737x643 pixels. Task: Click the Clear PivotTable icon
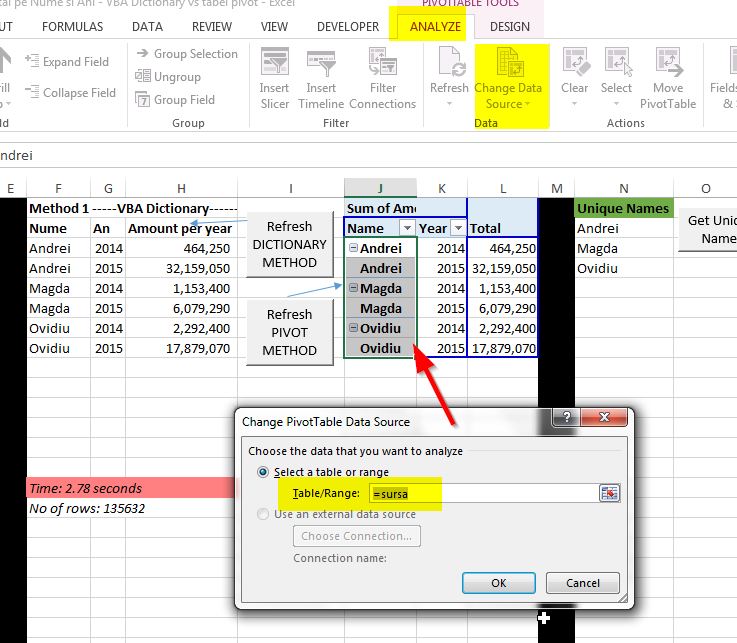(575, 61)
